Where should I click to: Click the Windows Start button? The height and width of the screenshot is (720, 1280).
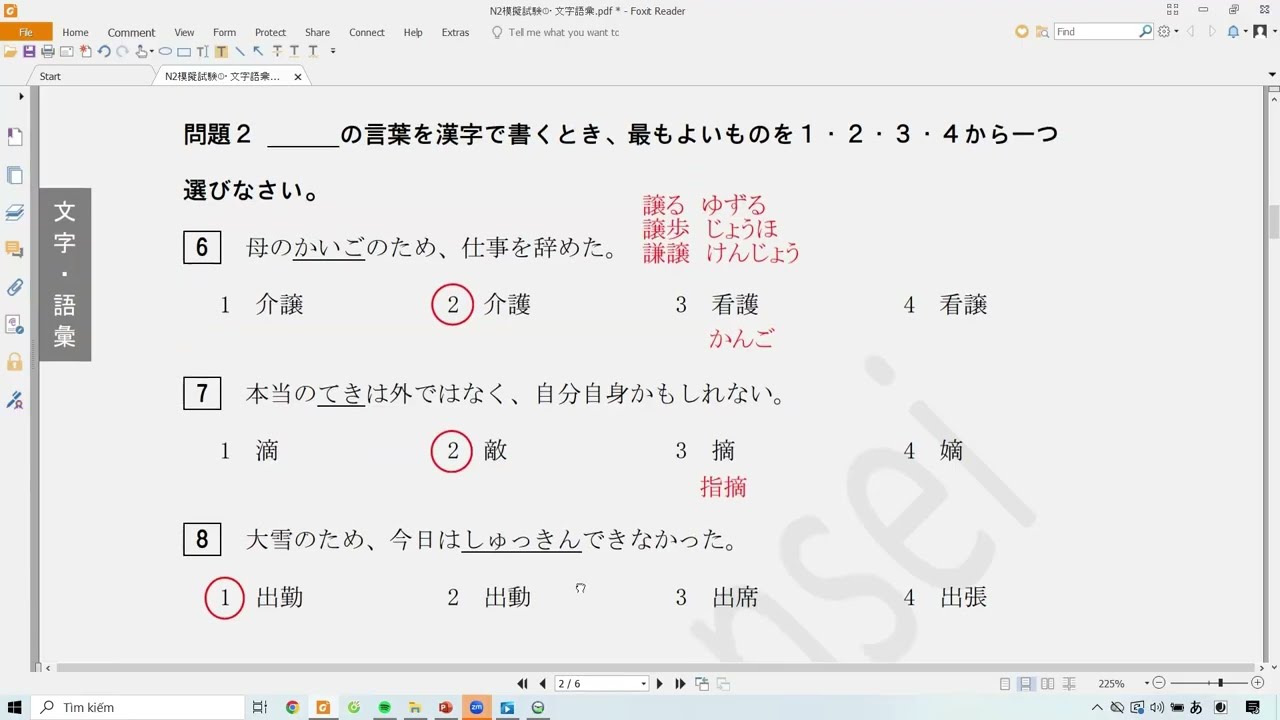pyautogui.click(x=15, y=707)
